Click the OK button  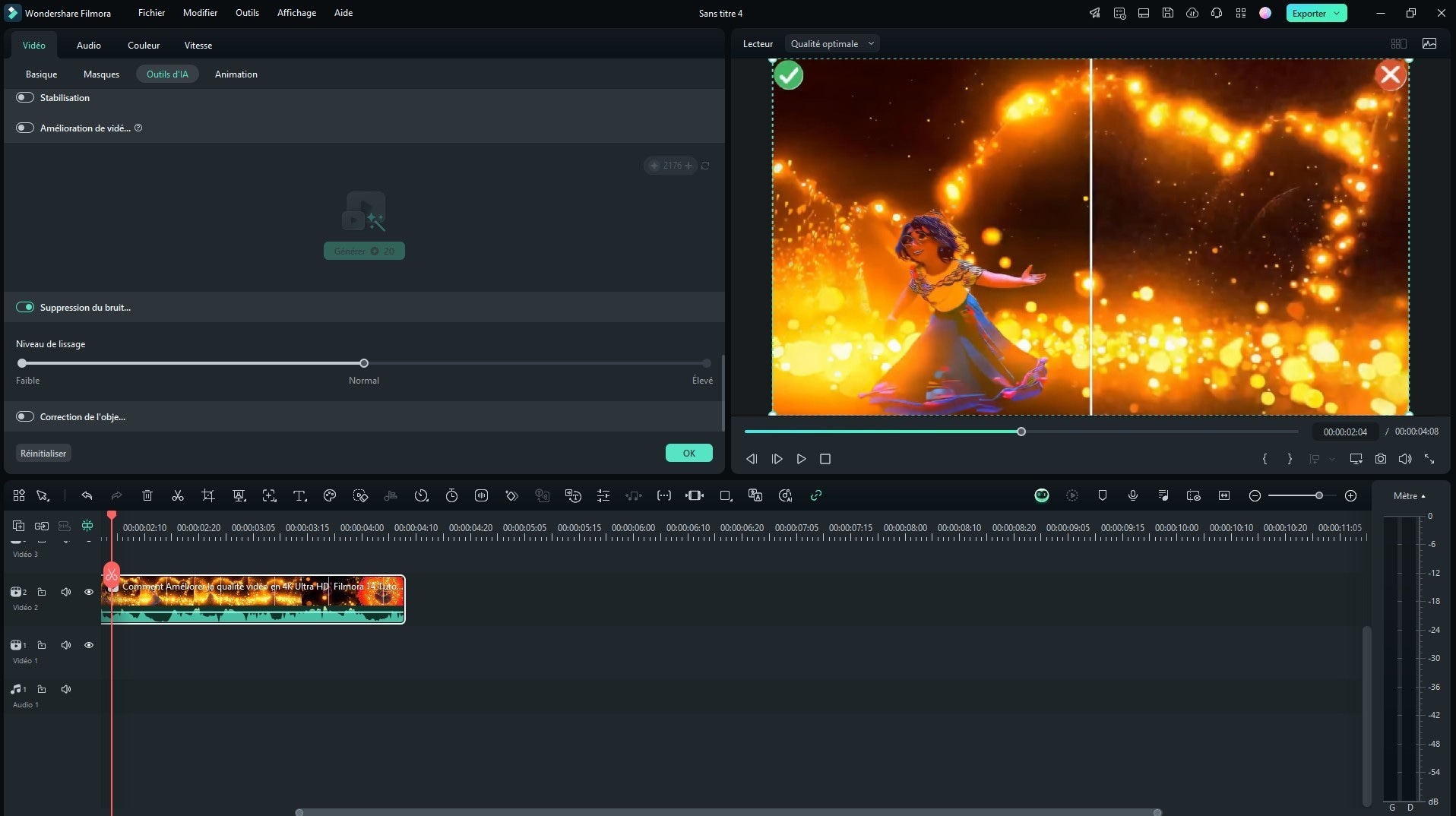pyautogui.click(x=689, y=453)
